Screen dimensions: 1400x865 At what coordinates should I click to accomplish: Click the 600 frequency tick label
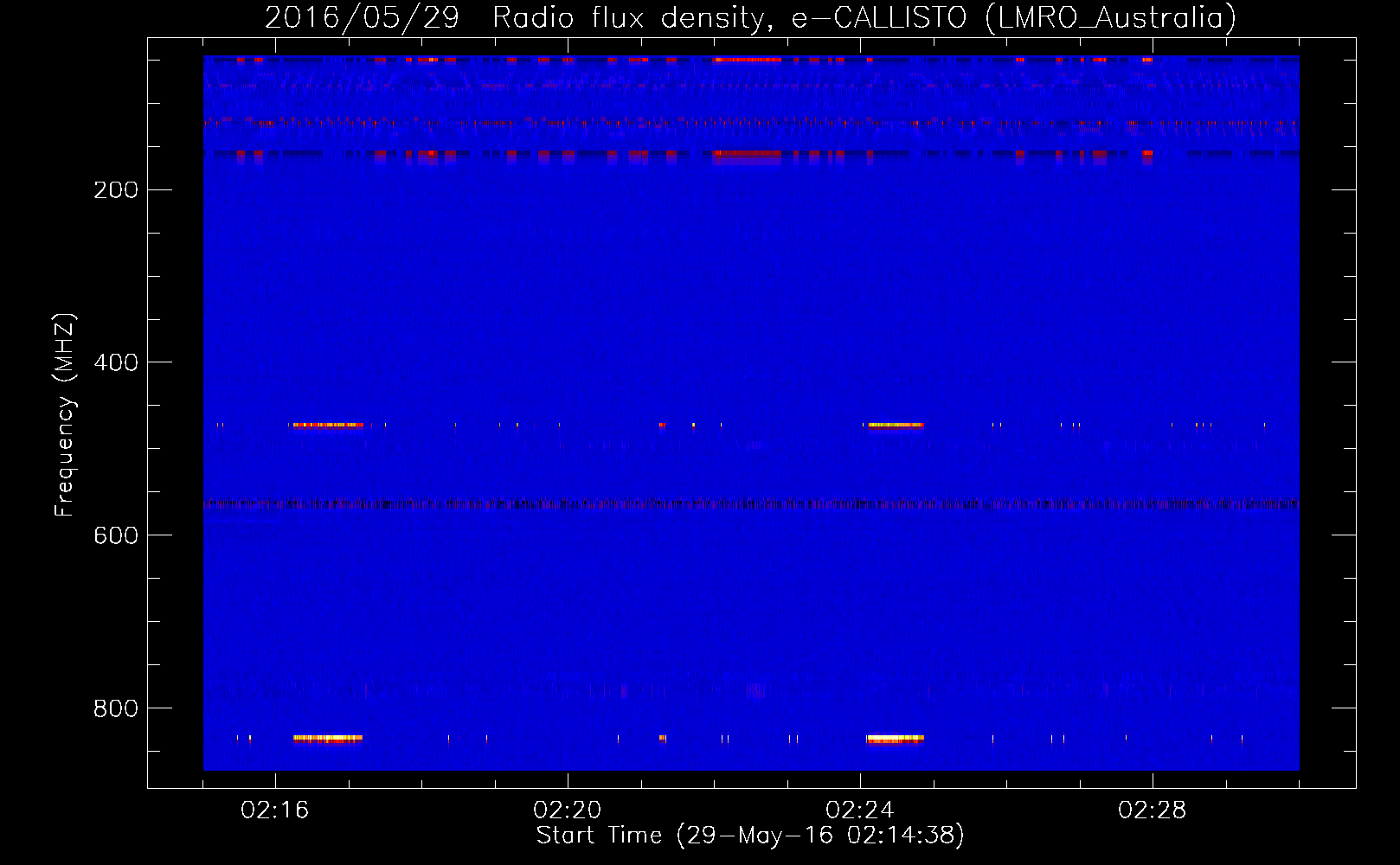[x=116, y=535]
